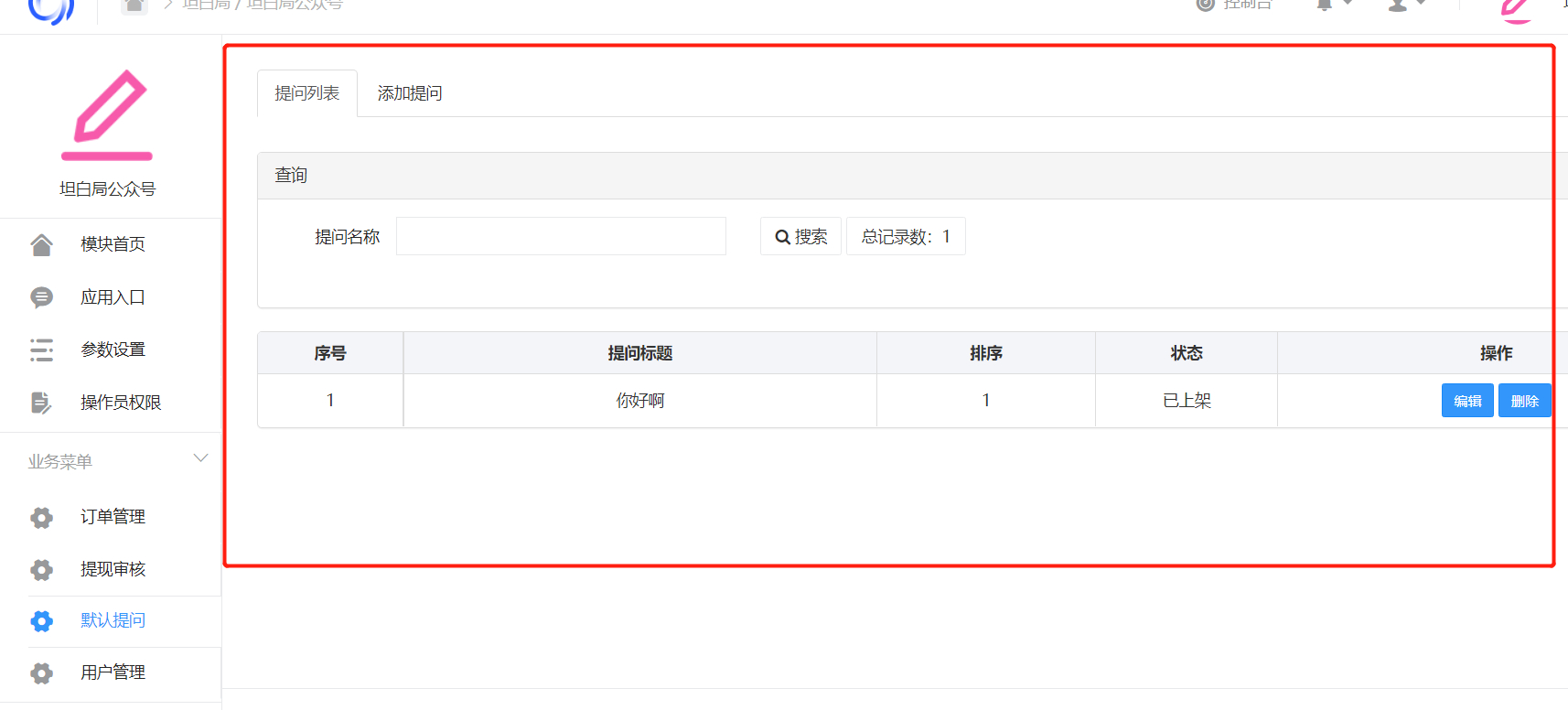Click the document icon beside 操作员权限

(41, 403)
